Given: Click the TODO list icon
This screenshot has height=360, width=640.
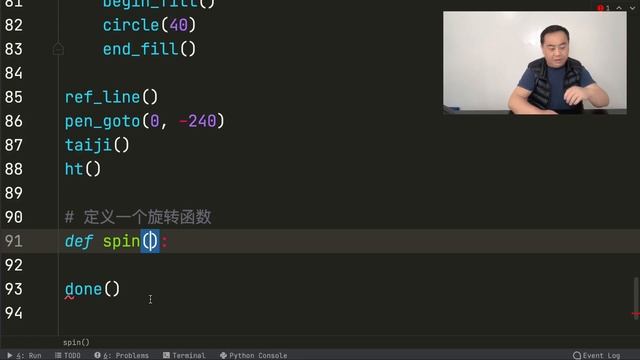Looking at the screenshot, I should (x=58, y=355).
